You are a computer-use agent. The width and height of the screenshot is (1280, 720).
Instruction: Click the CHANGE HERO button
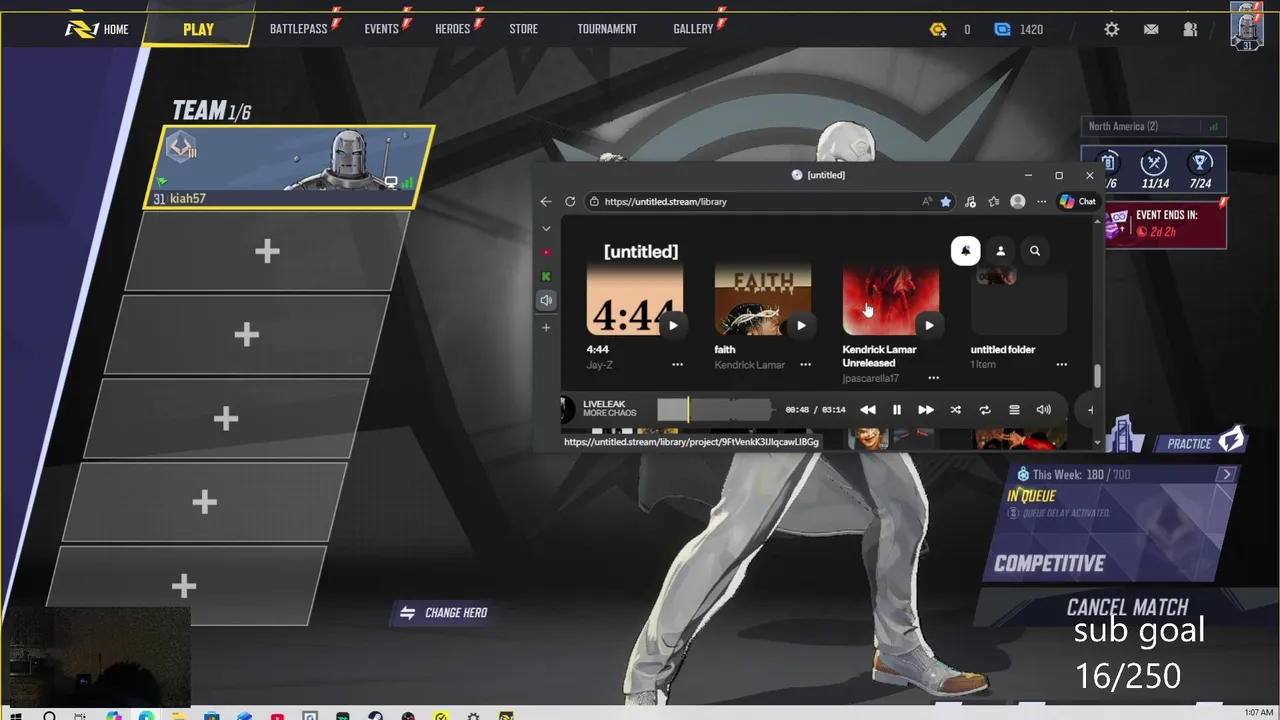[444, 613]
